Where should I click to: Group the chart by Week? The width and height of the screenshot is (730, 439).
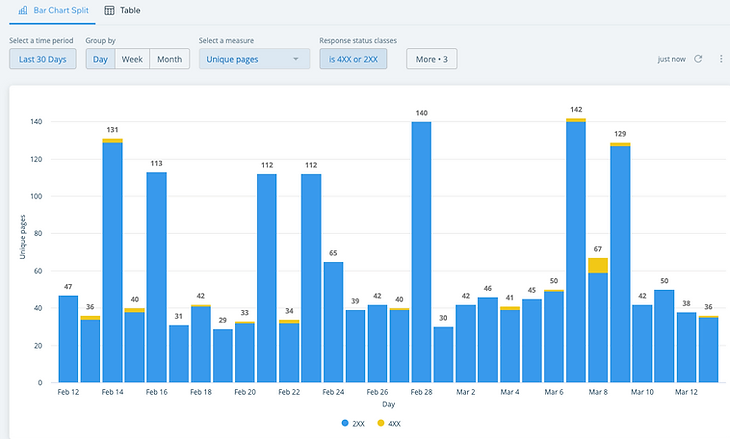tap(132, 59)
